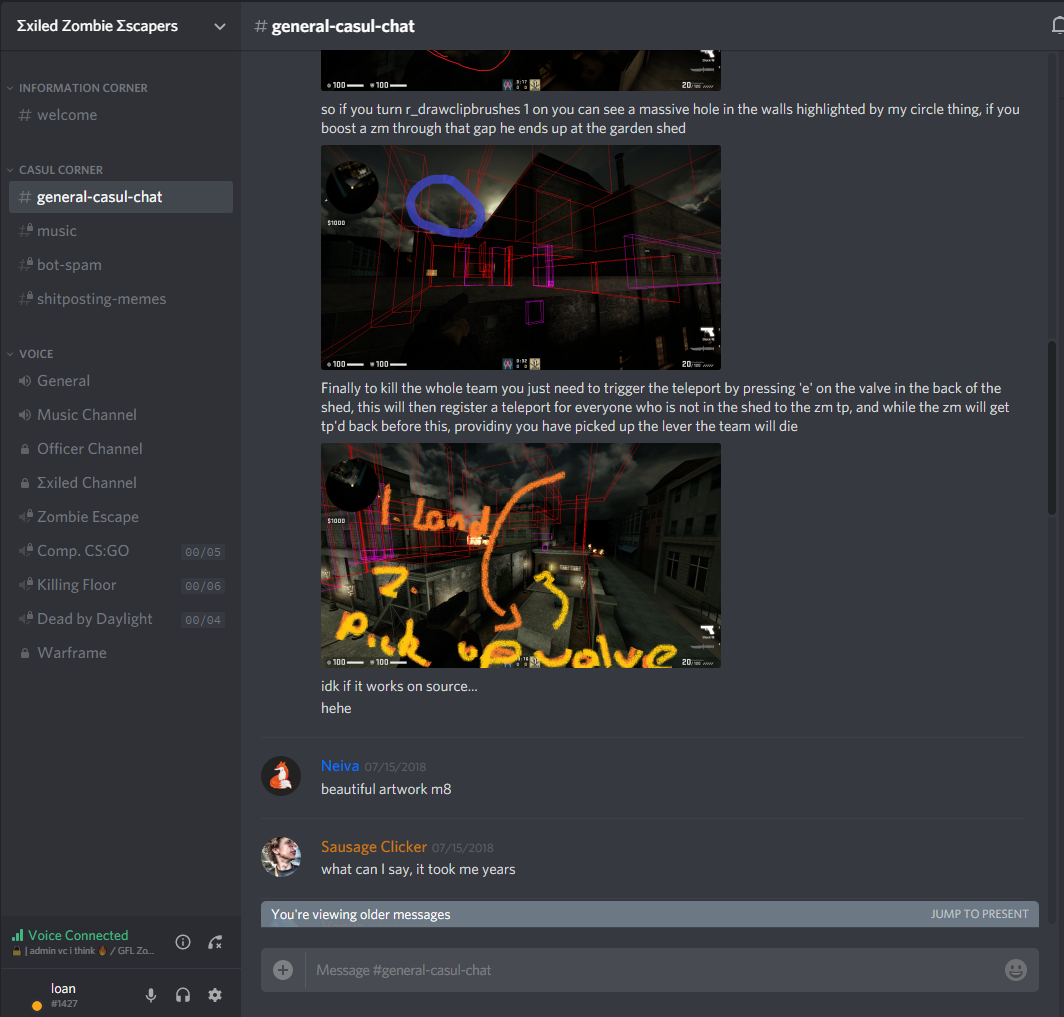Screen dimensions: 1064x1017
Task: Join the Σxiled Channel voice channel
Action: (121, 483)
